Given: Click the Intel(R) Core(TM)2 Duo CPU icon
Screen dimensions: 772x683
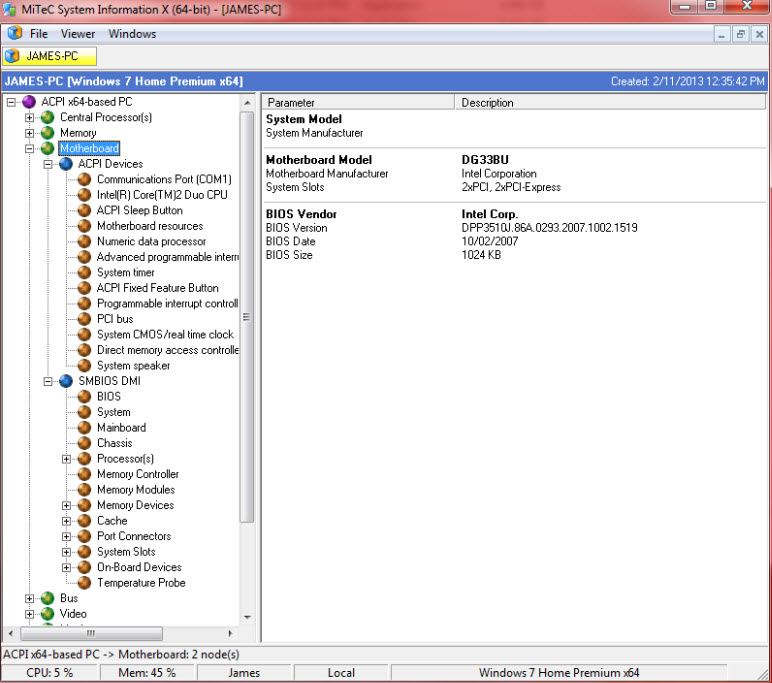Looking at the screenshot, I should click(x=85, y=195).
